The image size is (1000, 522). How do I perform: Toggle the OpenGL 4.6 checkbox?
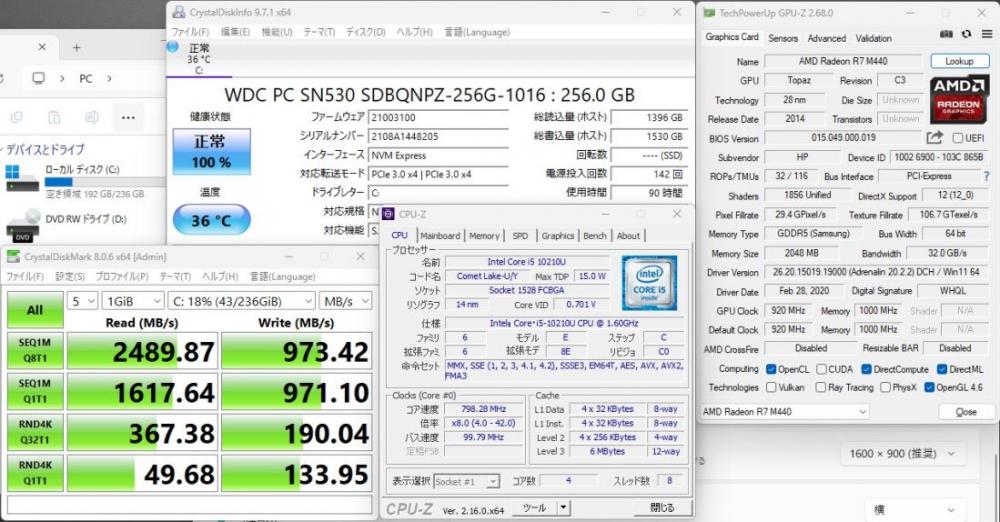click(x=929, y=387)
